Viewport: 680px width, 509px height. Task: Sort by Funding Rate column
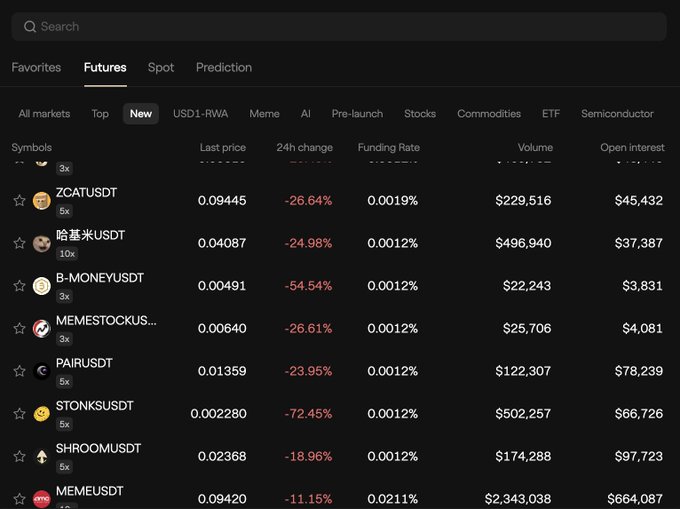point(389,147)
